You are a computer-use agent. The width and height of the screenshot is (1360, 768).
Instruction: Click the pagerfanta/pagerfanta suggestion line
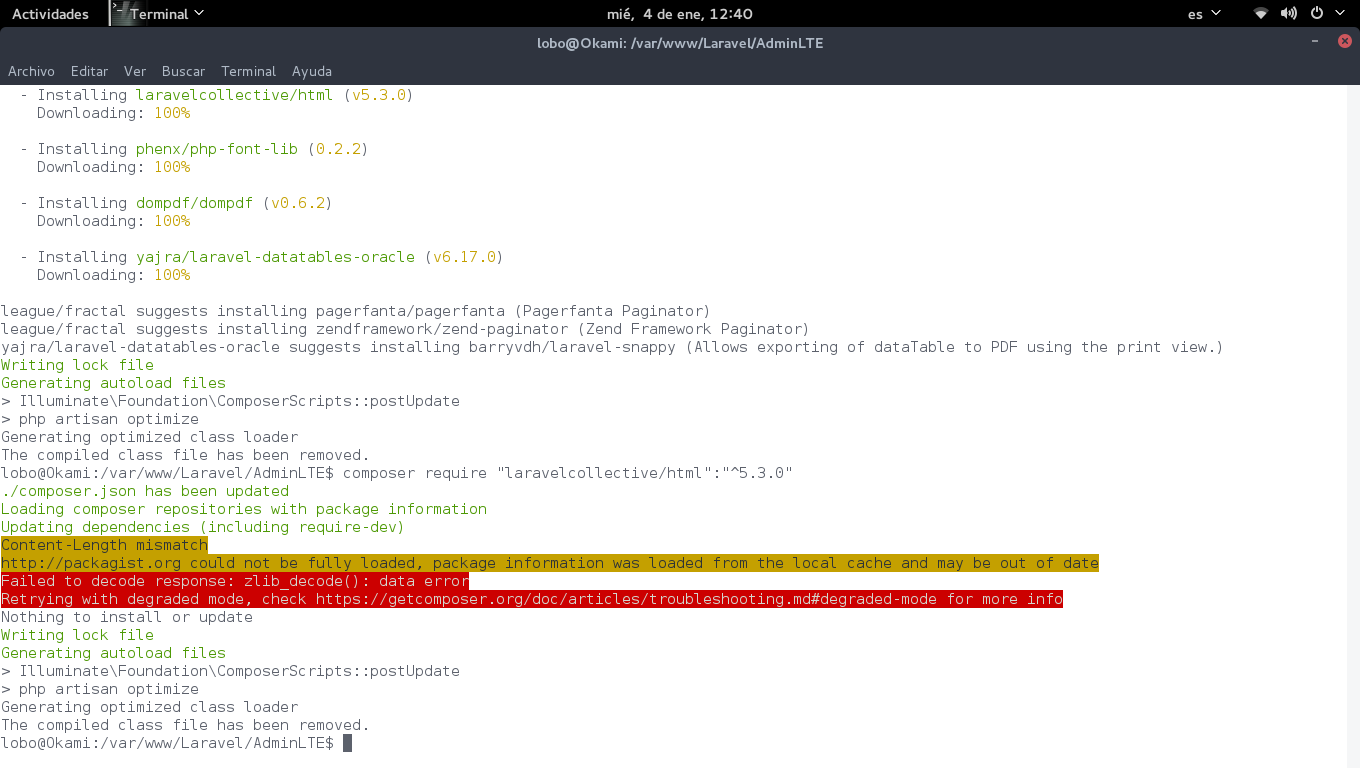(356, 311)
